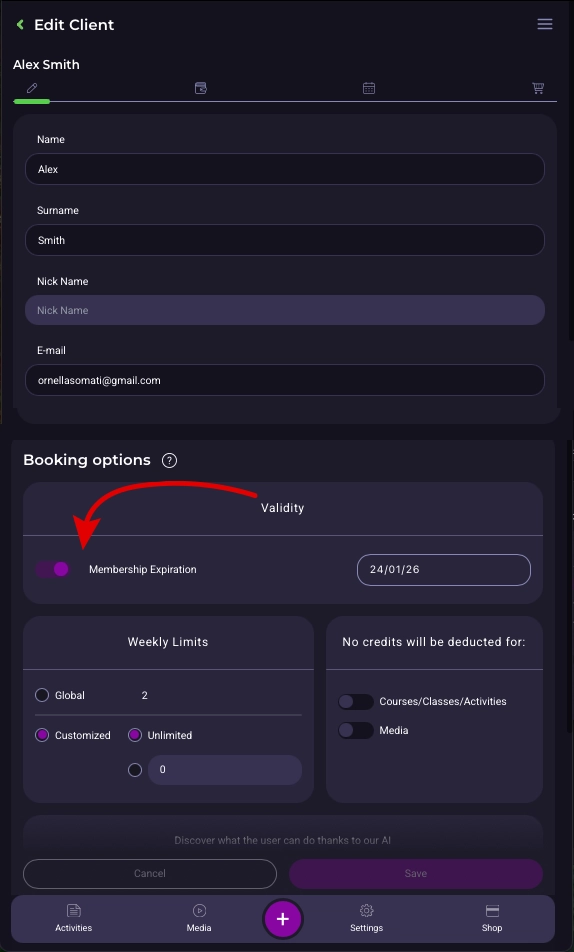
Task: Click the Booking options help icon
Action: [169, 460]
